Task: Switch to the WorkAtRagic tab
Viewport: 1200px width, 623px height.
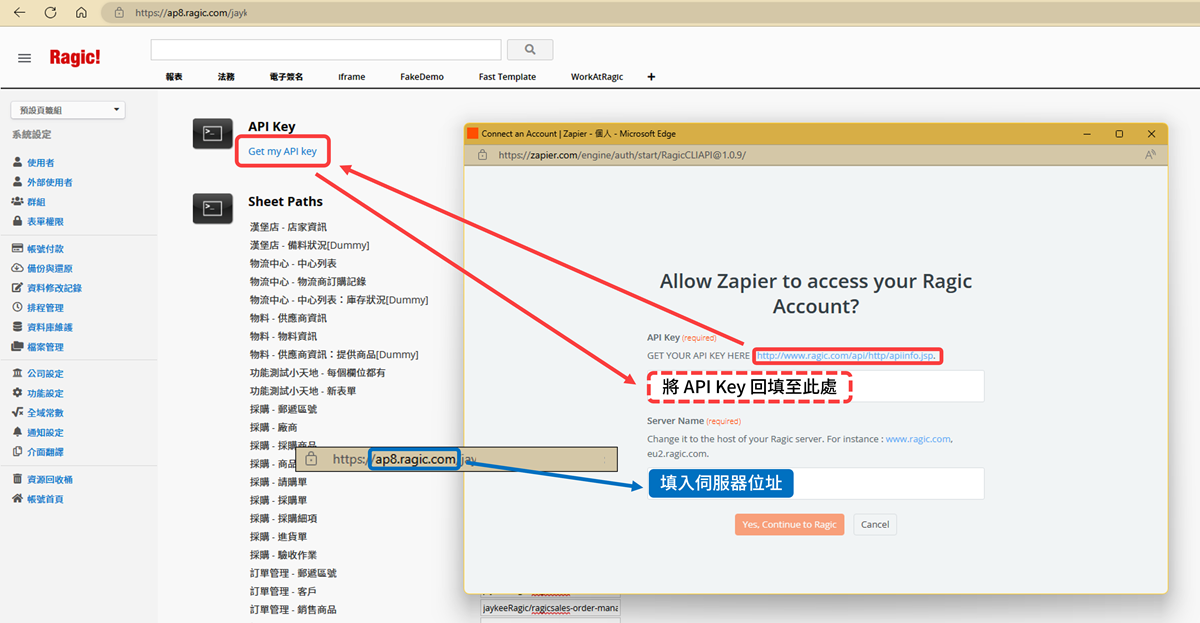Action: pyautogui.click(x=597, y=77)
